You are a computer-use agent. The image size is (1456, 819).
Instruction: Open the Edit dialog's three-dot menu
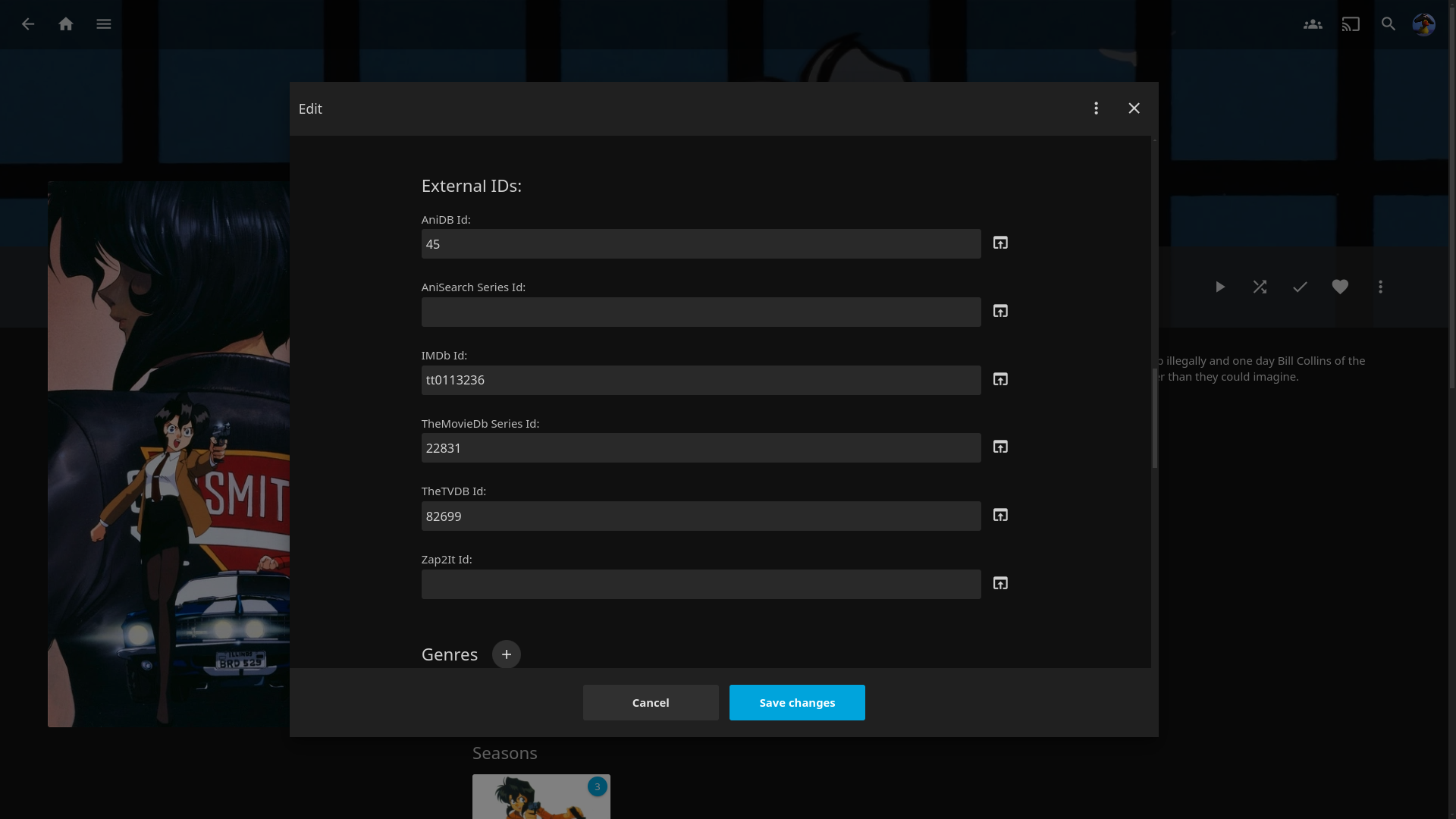point(1096,108)
